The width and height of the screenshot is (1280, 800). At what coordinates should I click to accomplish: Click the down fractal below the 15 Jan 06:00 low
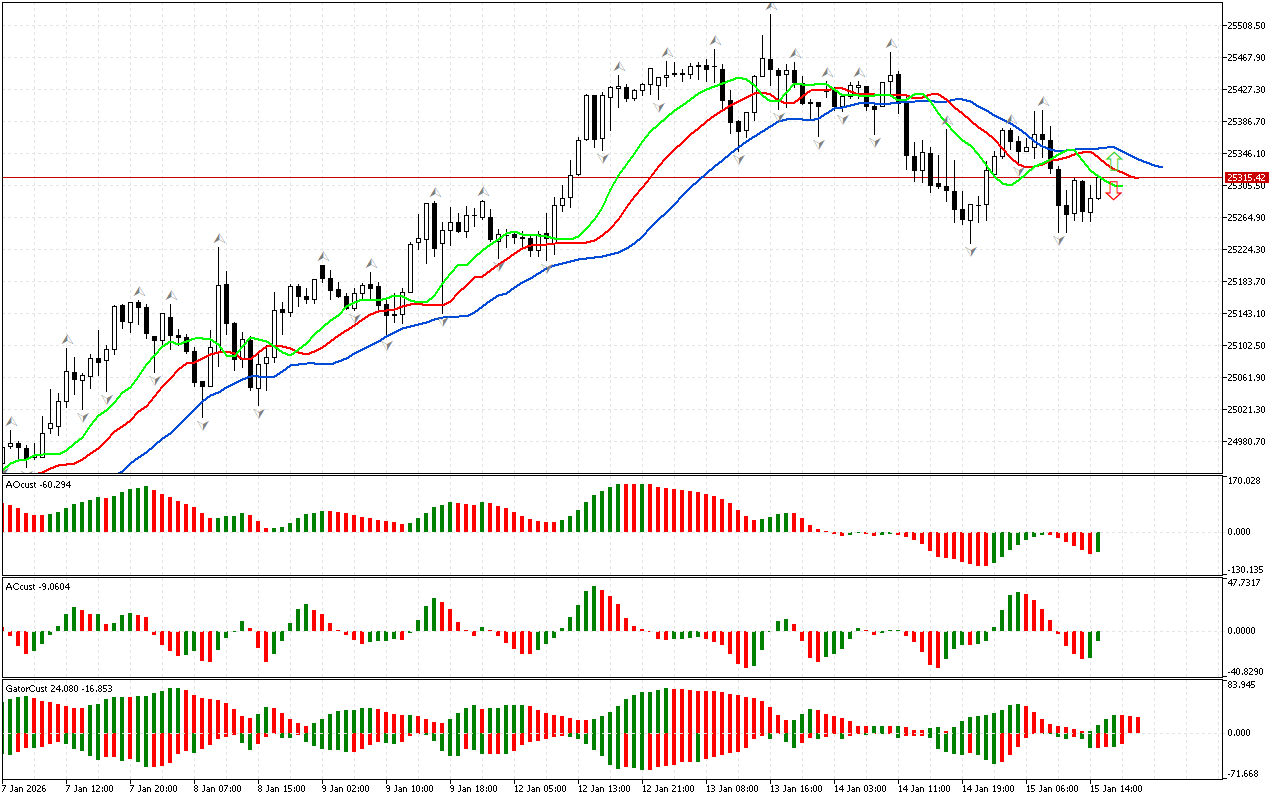coord(1059,240)
